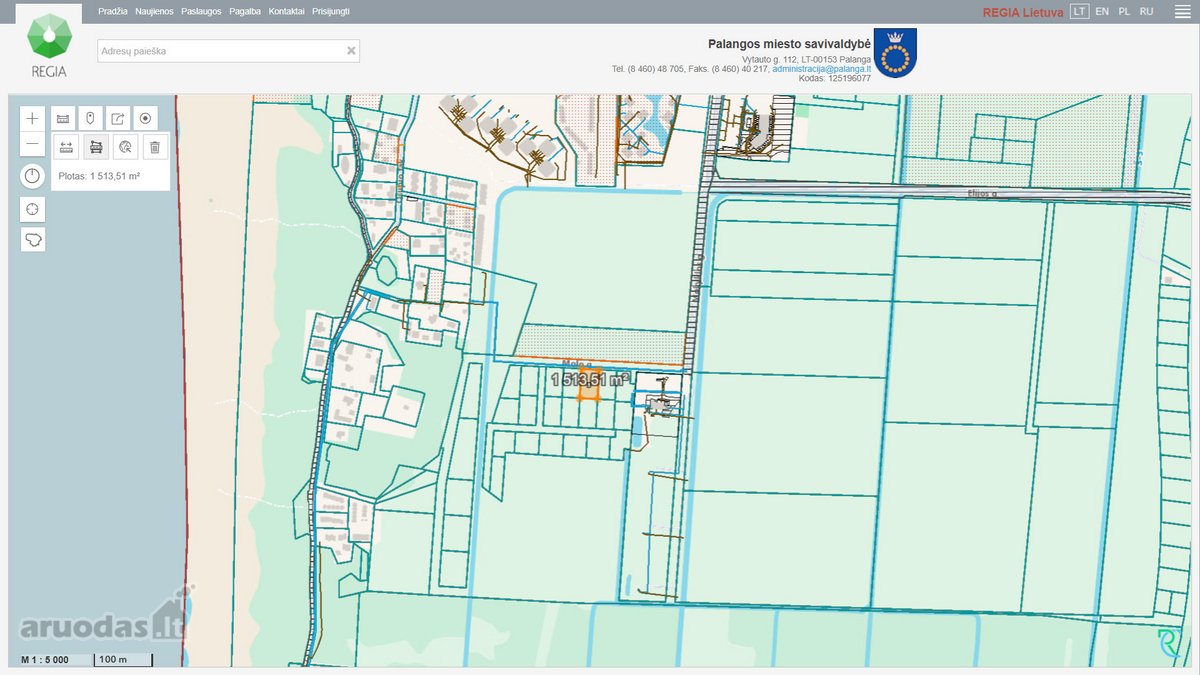Click the share/export map icon
Screen dimensions: 1200x675
(118, 118)
